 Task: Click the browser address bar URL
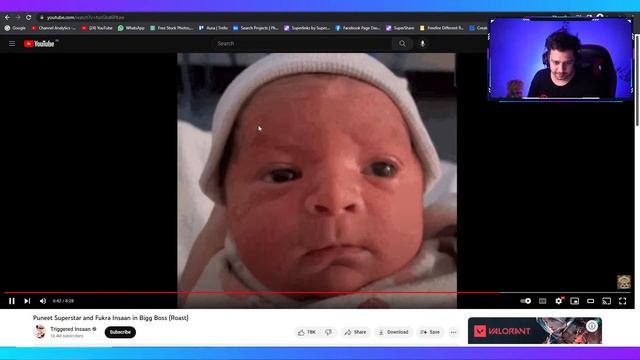[85, 18]
